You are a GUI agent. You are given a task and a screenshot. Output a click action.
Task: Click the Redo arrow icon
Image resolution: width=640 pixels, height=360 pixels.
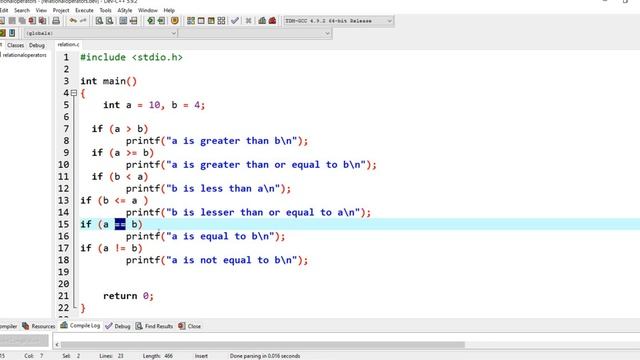coord(83,21)
